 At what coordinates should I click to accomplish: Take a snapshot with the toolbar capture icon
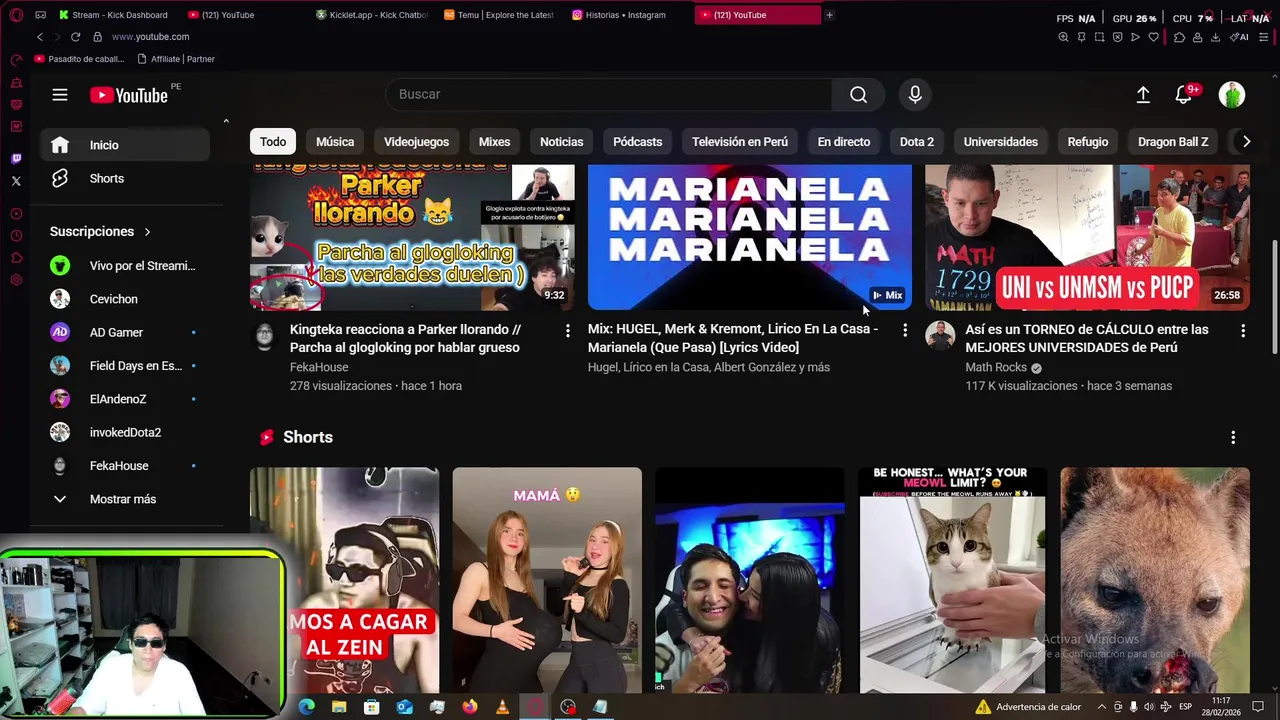point(1099,37)
